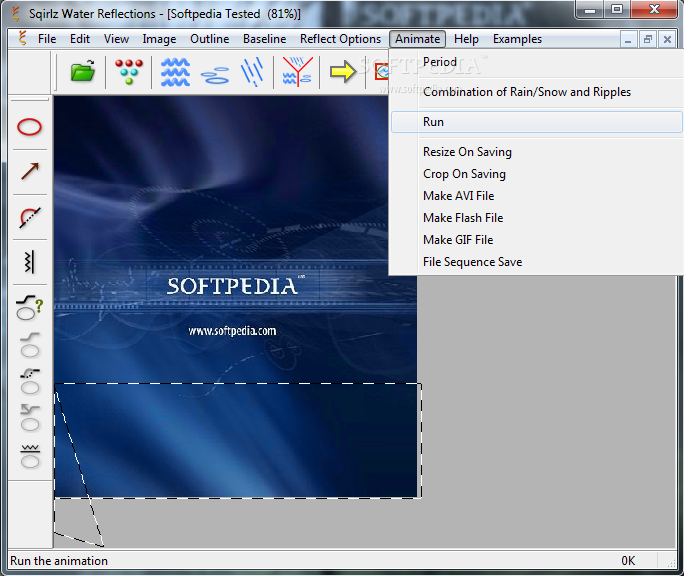Viewport: 684px width, 576px height.
Task: Open the Help menu
Action: [x=466, y=39]
